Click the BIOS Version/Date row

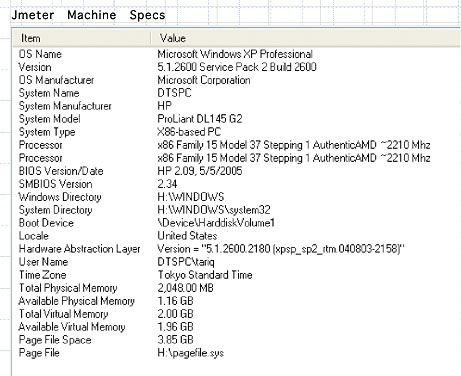(x=237, y=171)
